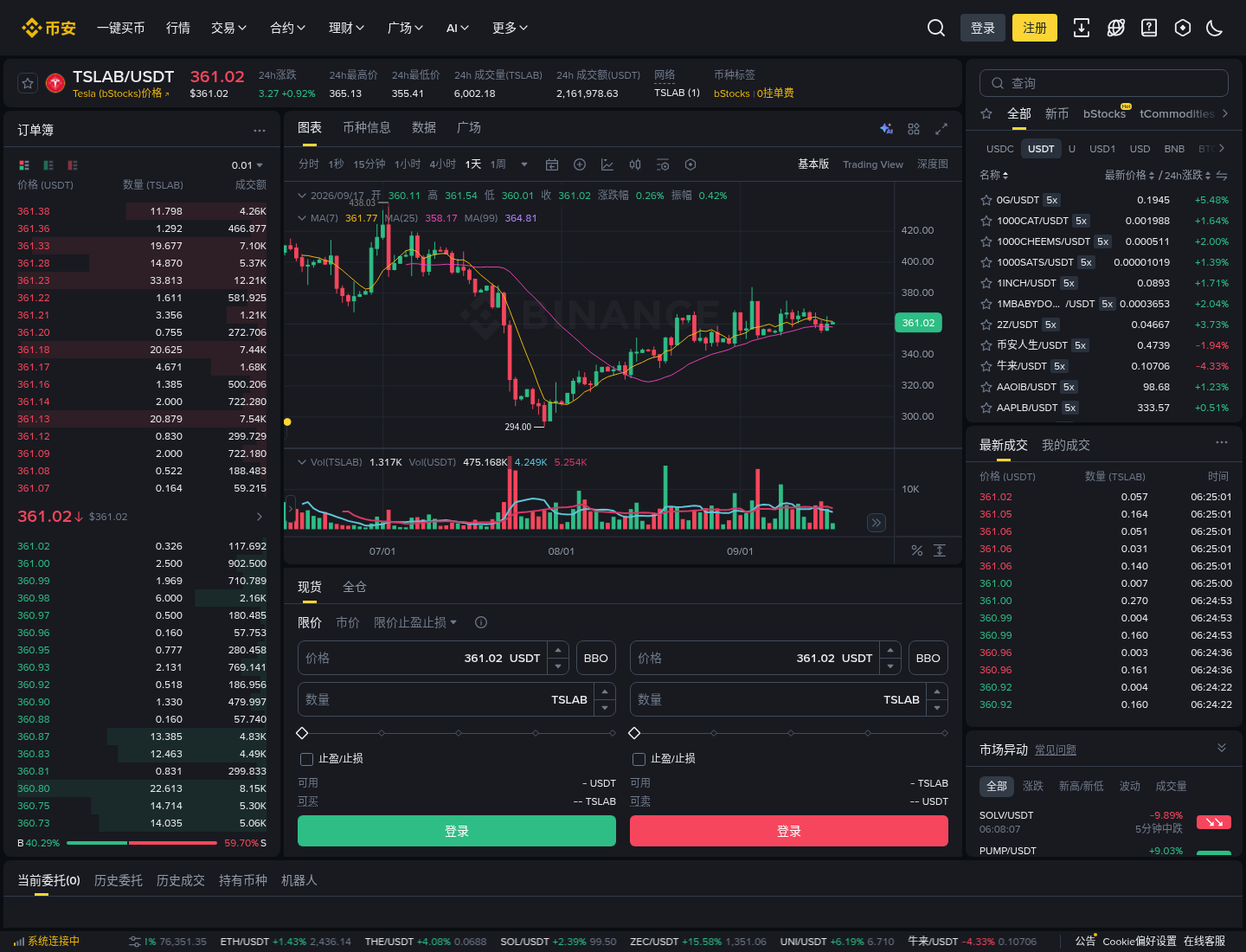The width and height of the screenshot is (1246, 952).
Task: Sort market list by 名称
Action: click(994, 175)
